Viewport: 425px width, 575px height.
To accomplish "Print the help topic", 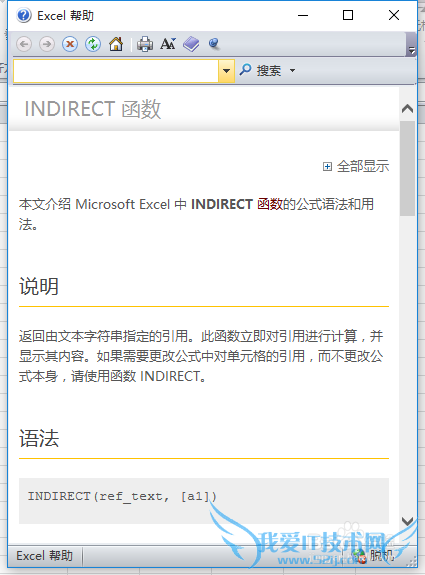I will click(145, 44).
